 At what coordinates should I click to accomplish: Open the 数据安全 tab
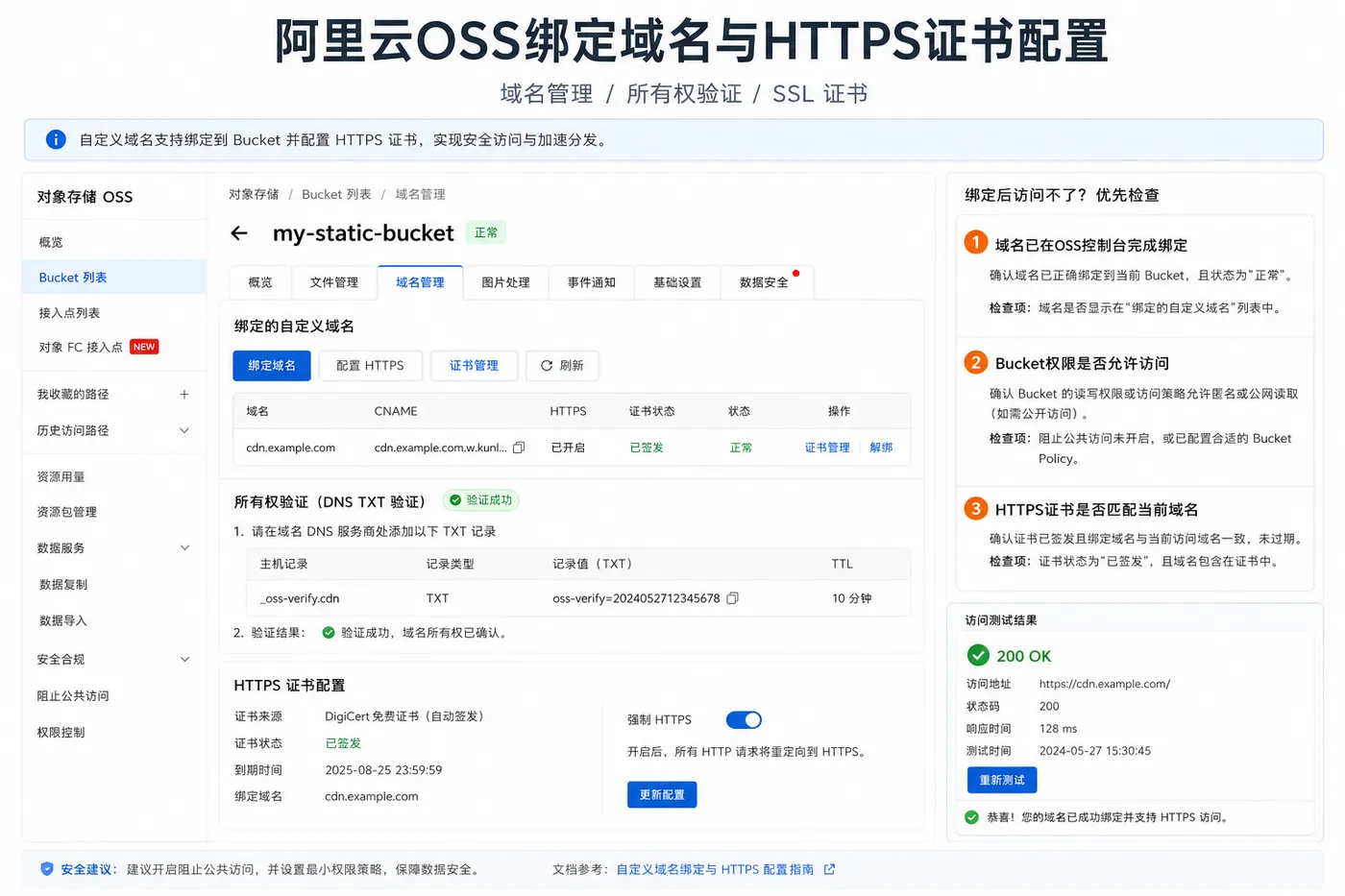tap(766, 282)
